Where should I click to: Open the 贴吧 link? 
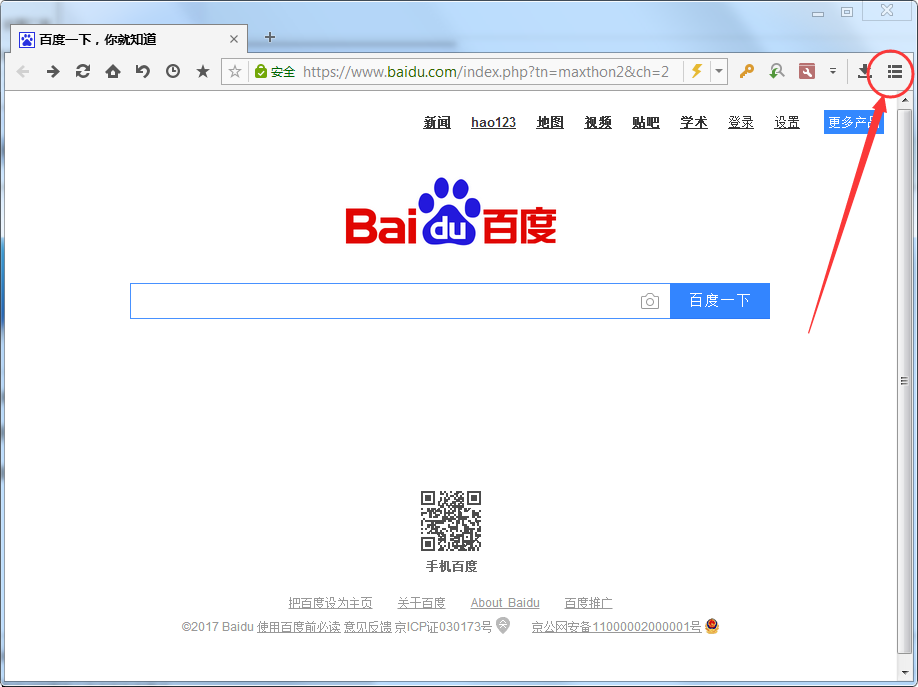[646, 122]
